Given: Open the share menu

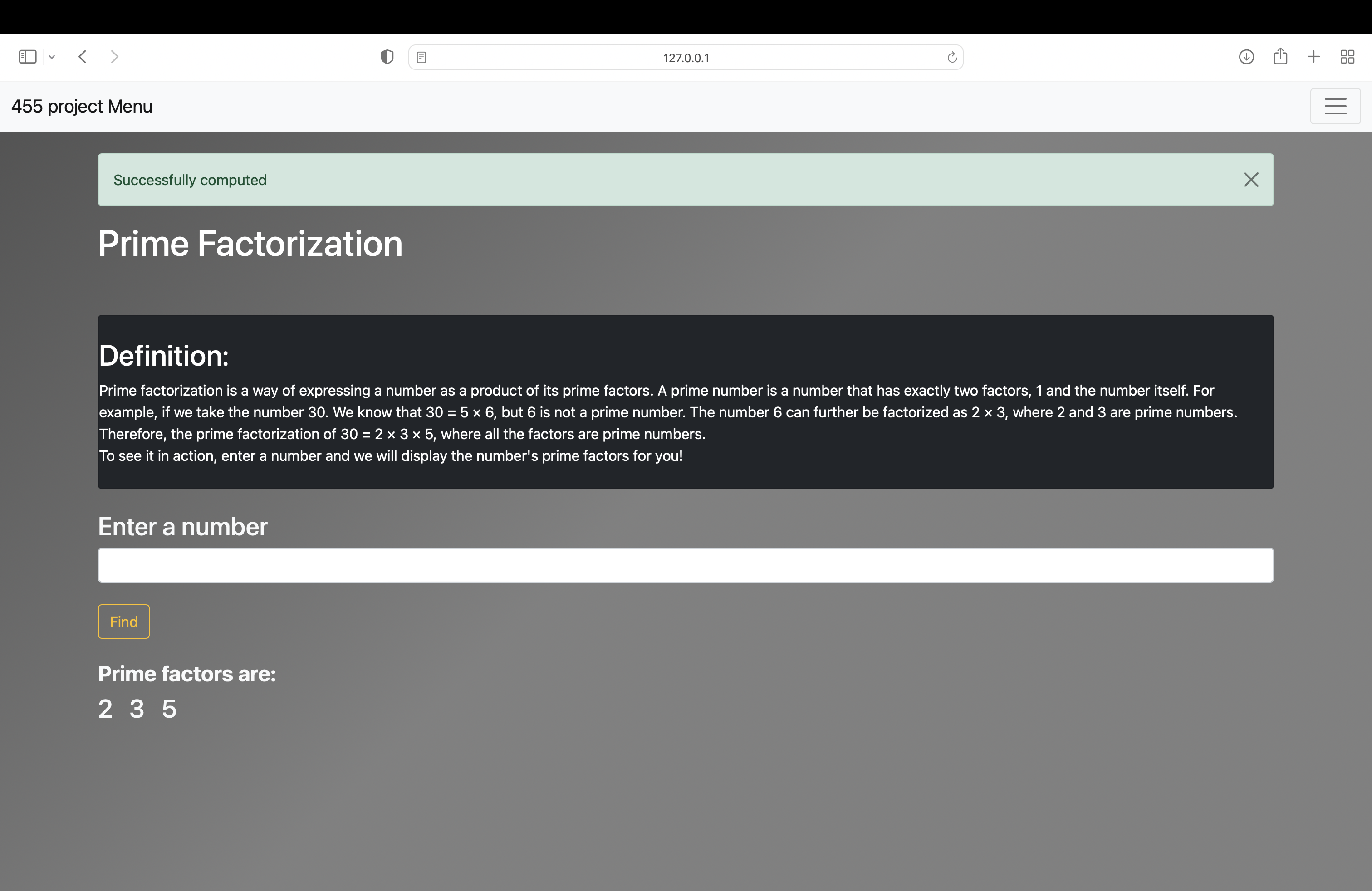Looking at the screenshot, I should tap(1280, 56).
